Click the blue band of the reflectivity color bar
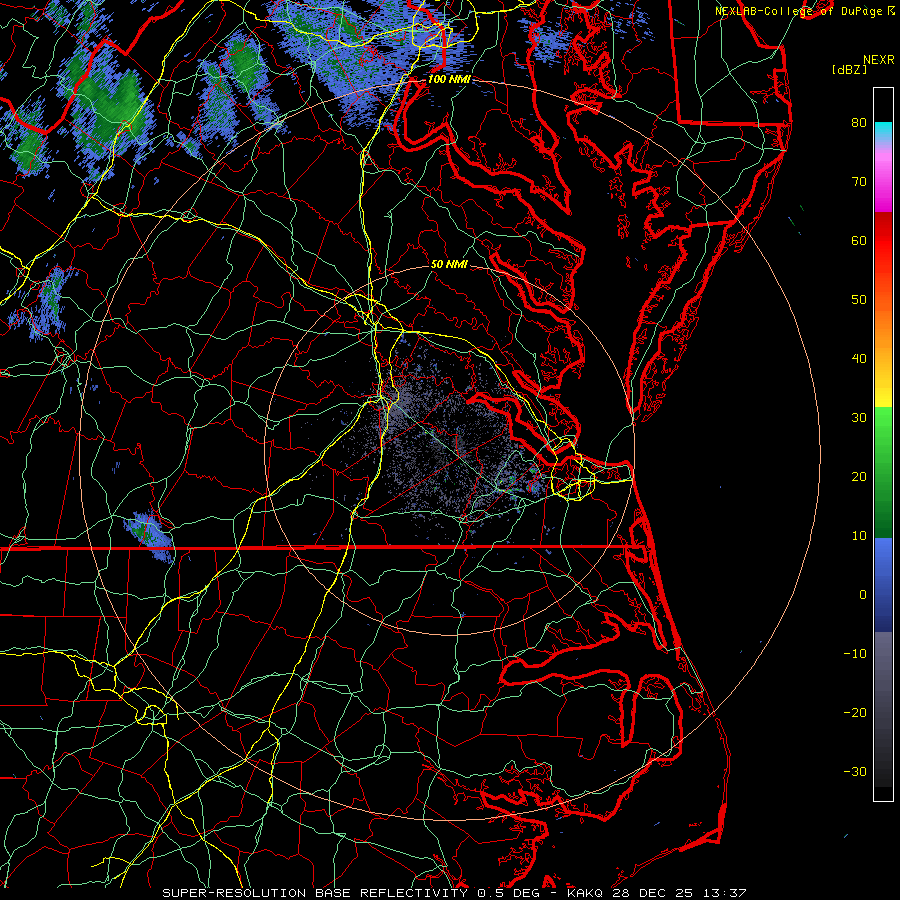 (883, 583)
